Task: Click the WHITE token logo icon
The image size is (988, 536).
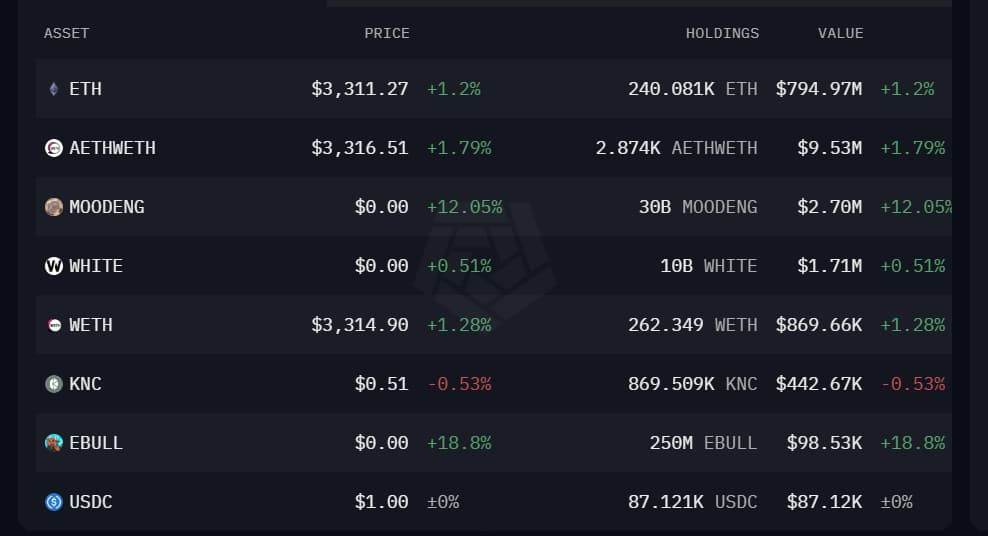Action: 54,266
